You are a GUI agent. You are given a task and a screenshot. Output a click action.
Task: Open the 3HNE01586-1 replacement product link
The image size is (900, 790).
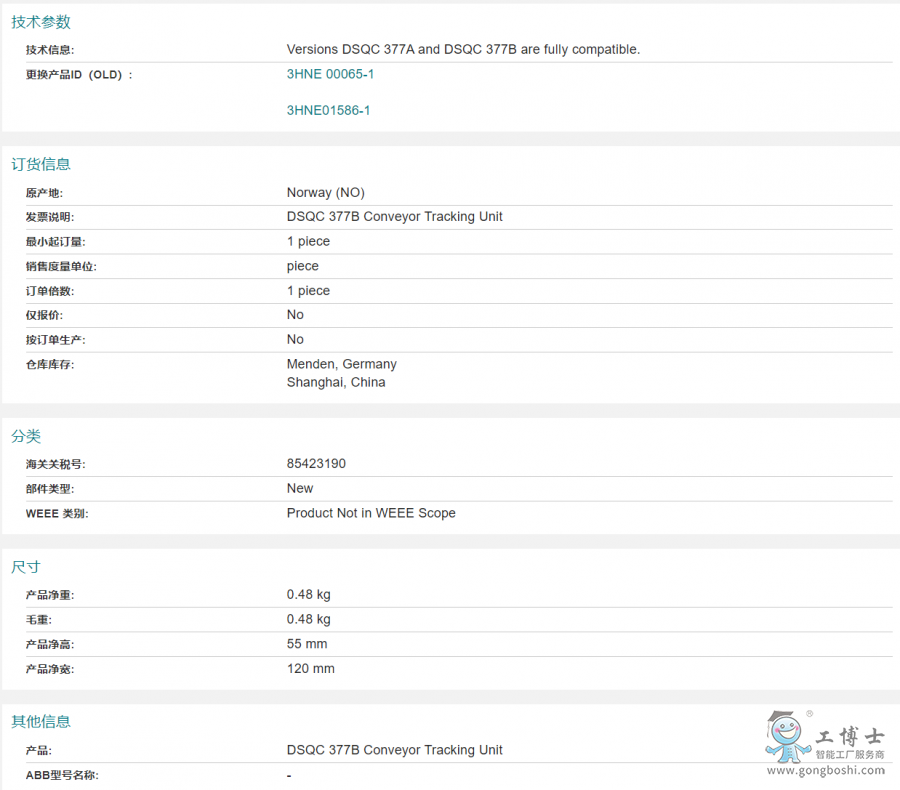[328, 110]
